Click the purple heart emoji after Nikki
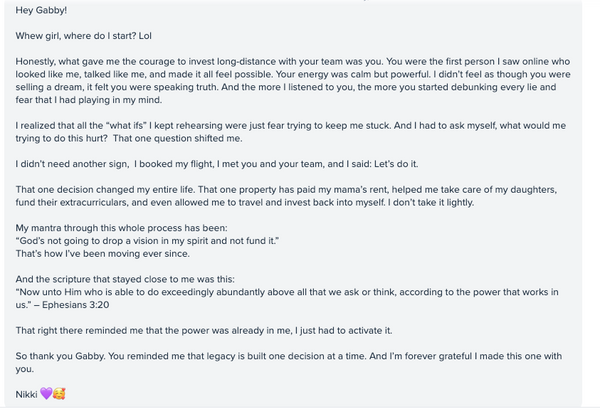 pyautogui.click(x=46, y=393)
